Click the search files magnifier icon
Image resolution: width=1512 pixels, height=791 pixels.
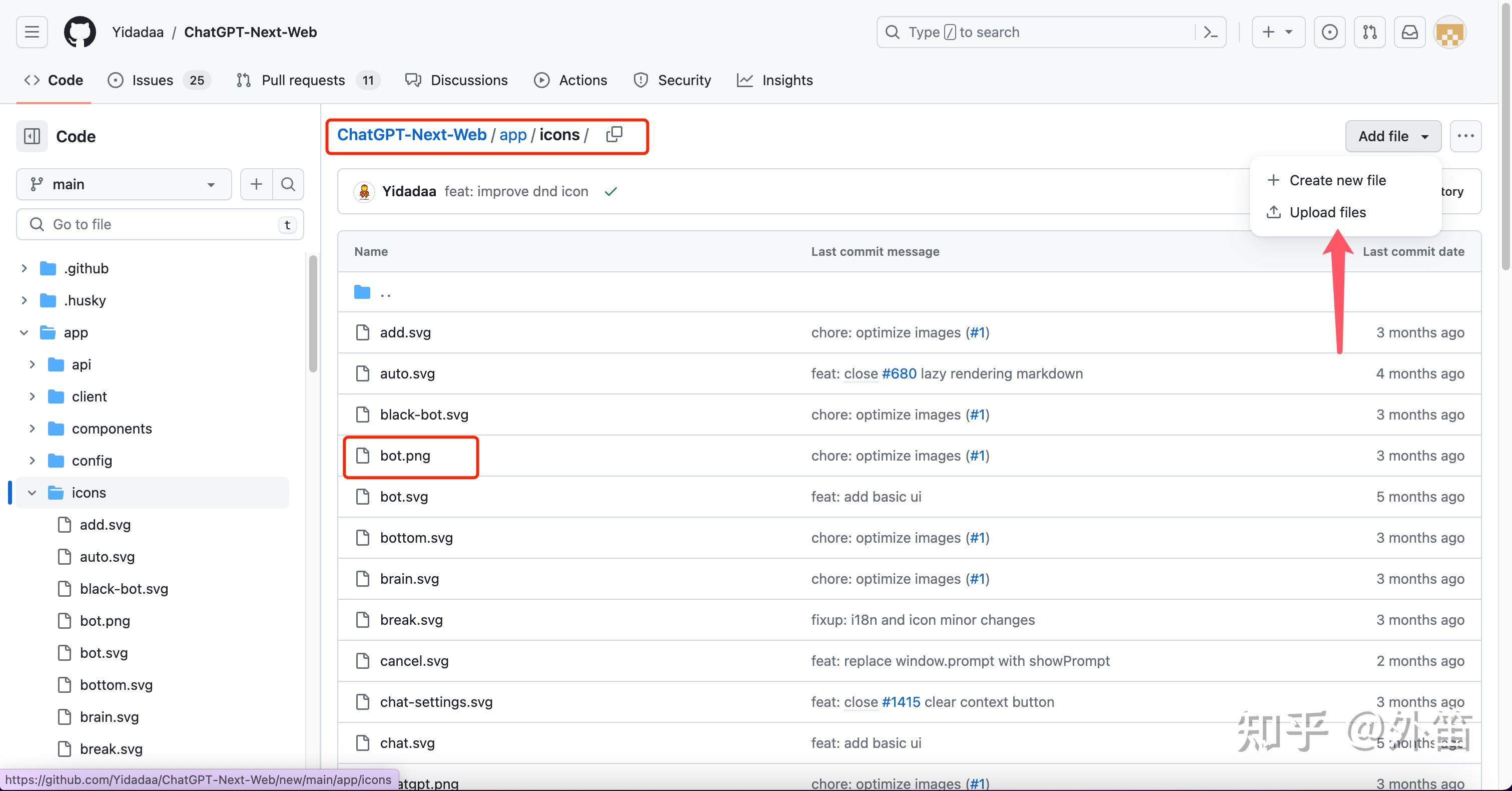288,184
